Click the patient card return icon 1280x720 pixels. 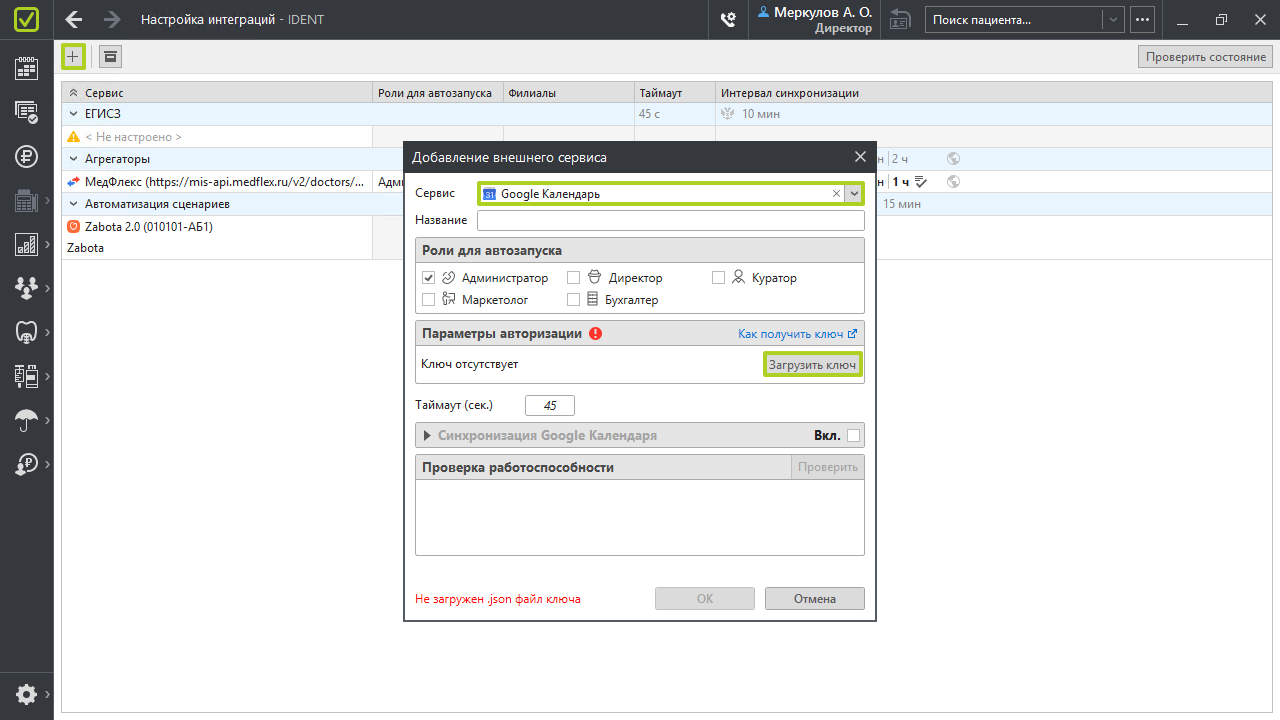(900, 19)
